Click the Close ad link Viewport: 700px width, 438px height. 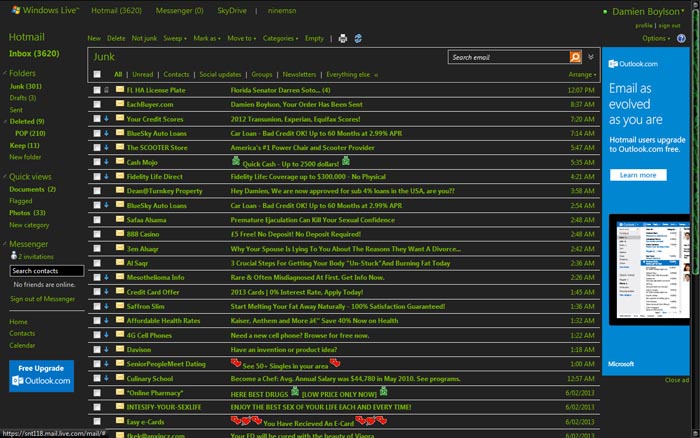click(676, 380)
